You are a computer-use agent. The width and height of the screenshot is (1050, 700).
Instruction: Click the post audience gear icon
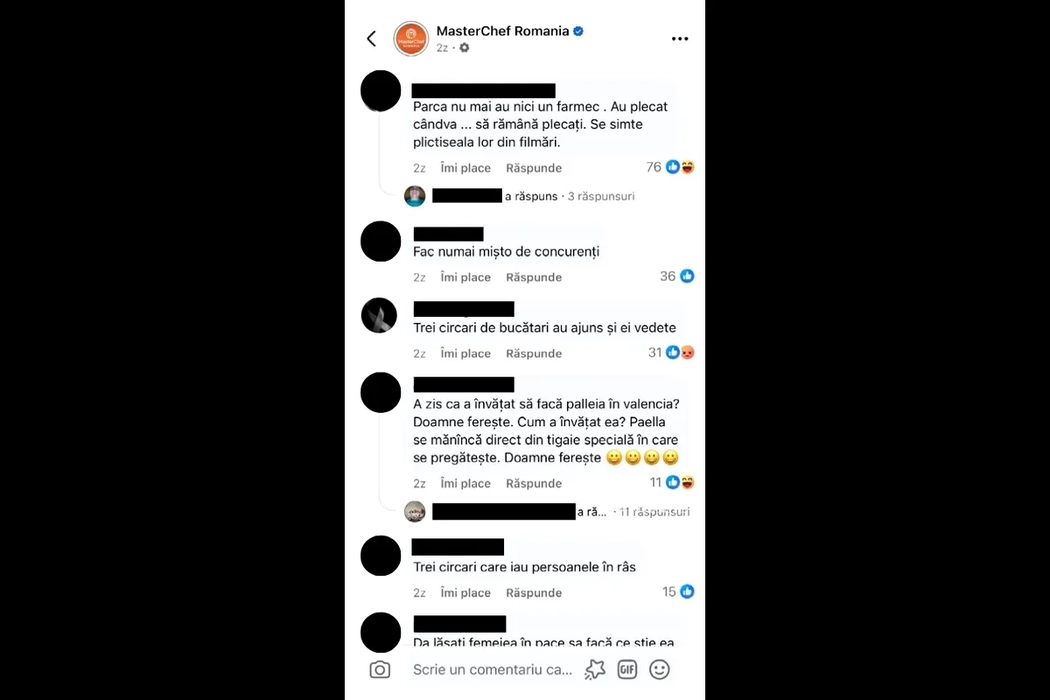464,48
